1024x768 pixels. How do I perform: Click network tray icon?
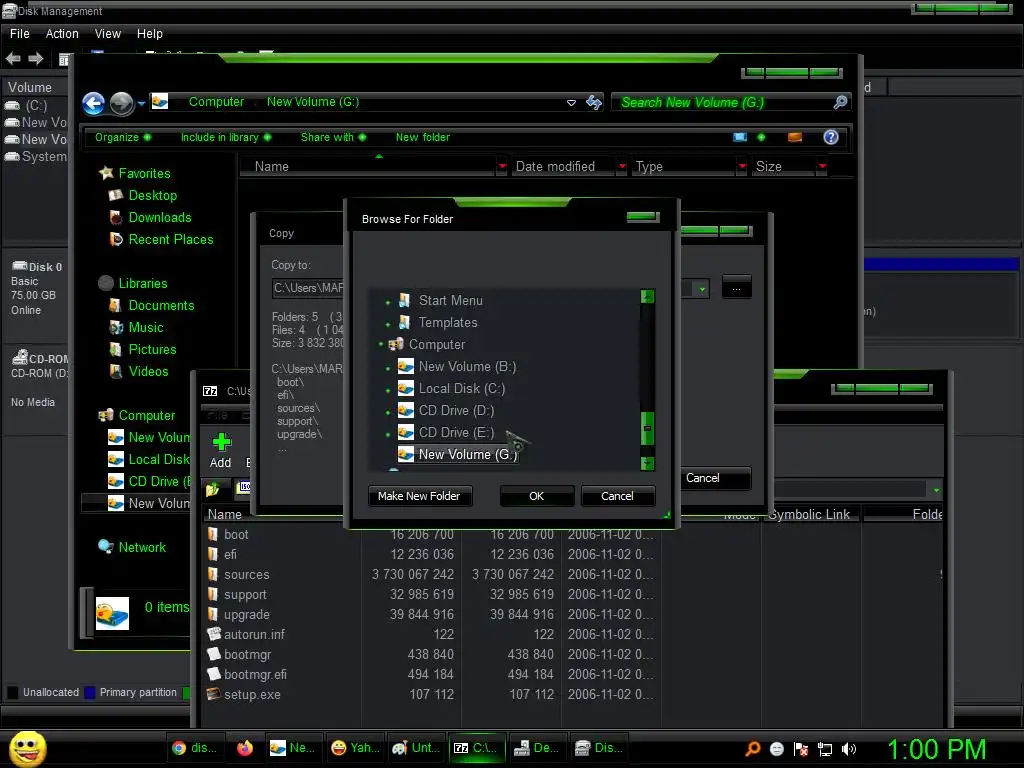point(825,749)
